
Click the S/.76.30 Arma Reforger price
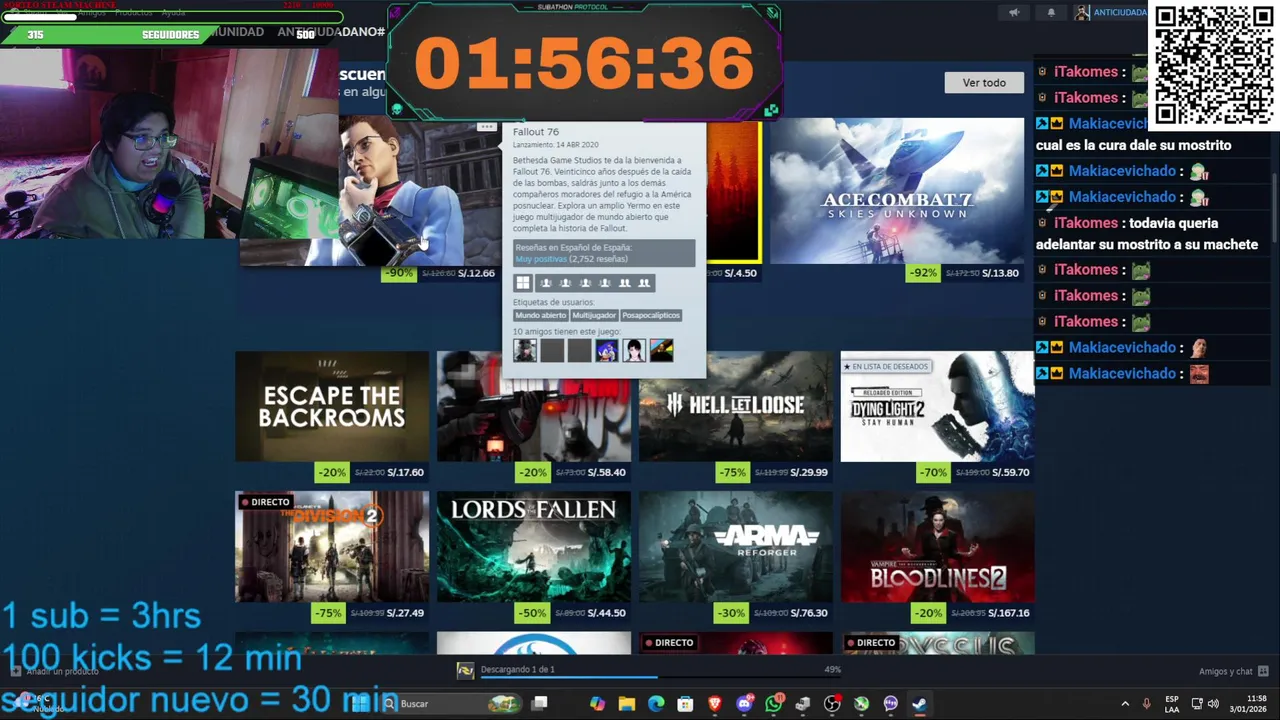808,613
